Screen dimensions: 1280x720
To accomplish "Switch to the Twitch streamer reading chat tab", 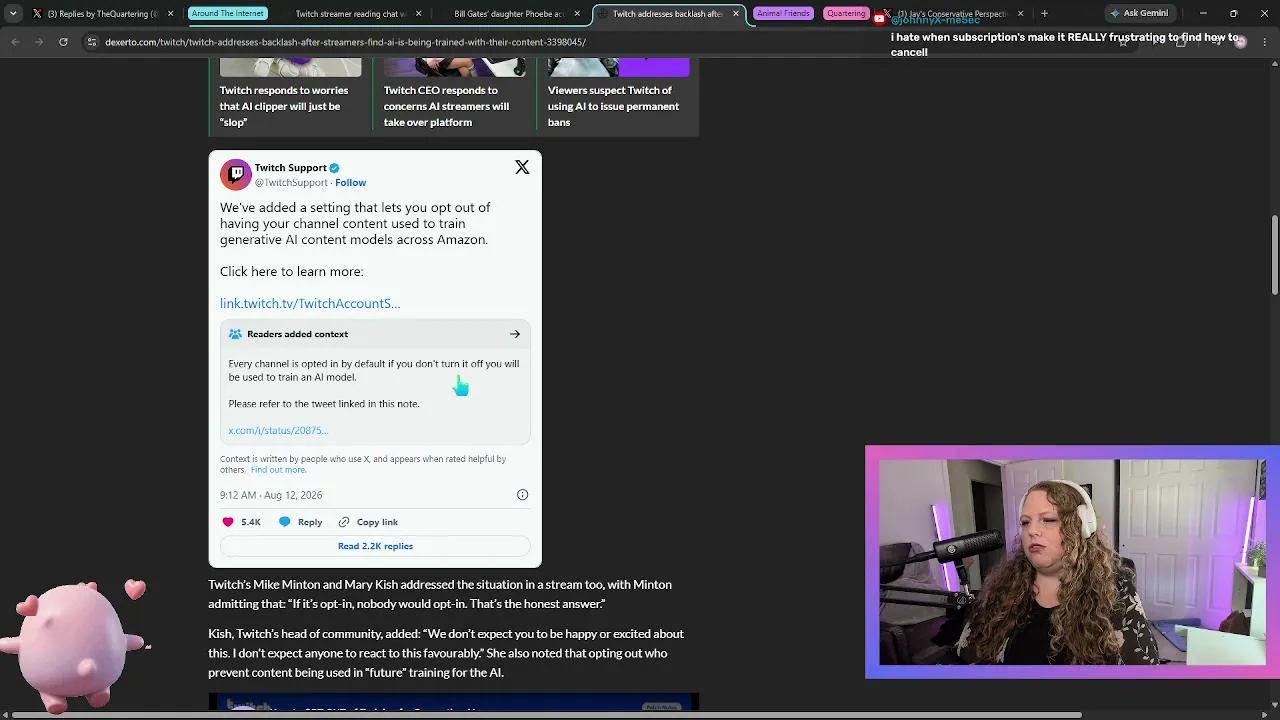I will (350, 14).
